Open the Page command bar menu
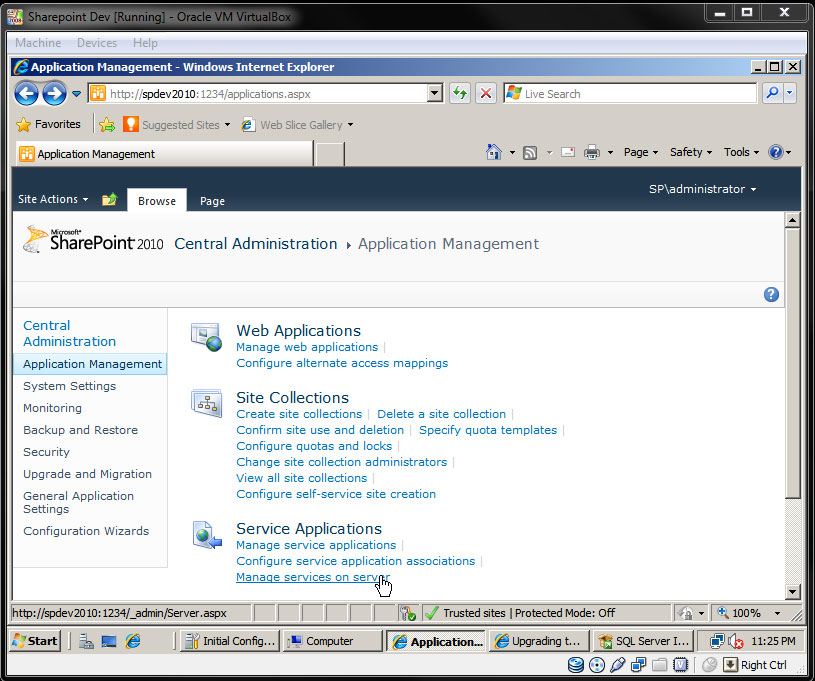The height and width of the screenshot is (681, 815). point(640,152)
